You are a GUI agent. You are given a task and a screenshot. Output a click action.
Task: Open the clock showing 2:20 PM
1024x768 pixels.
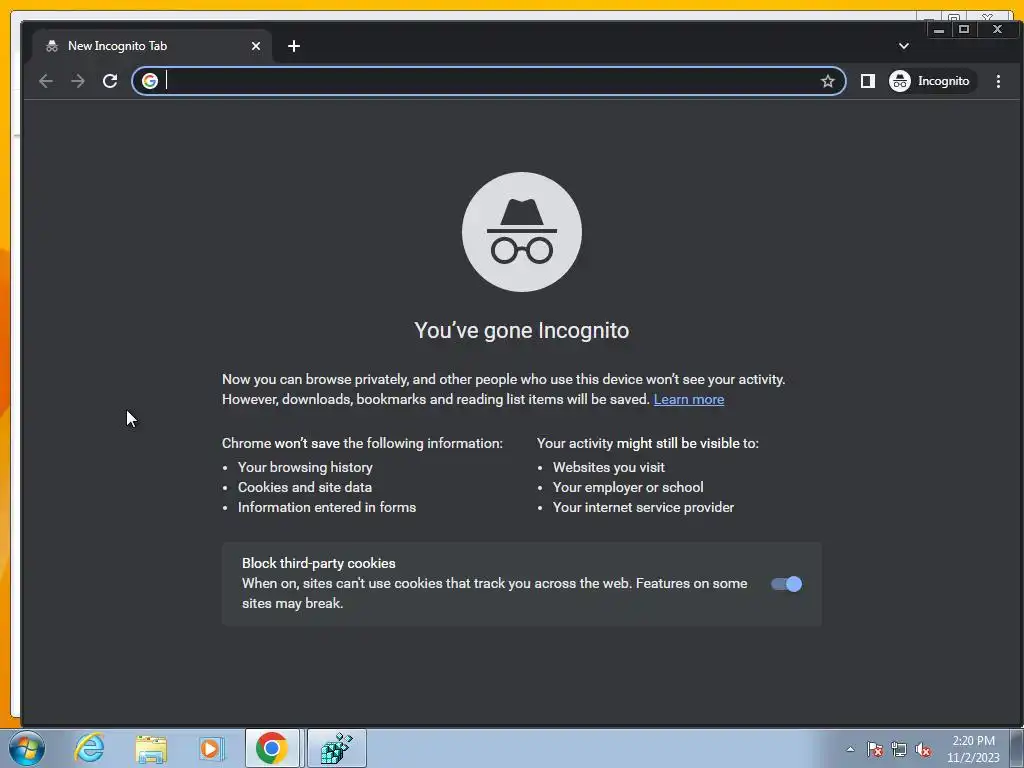[973, 749]
